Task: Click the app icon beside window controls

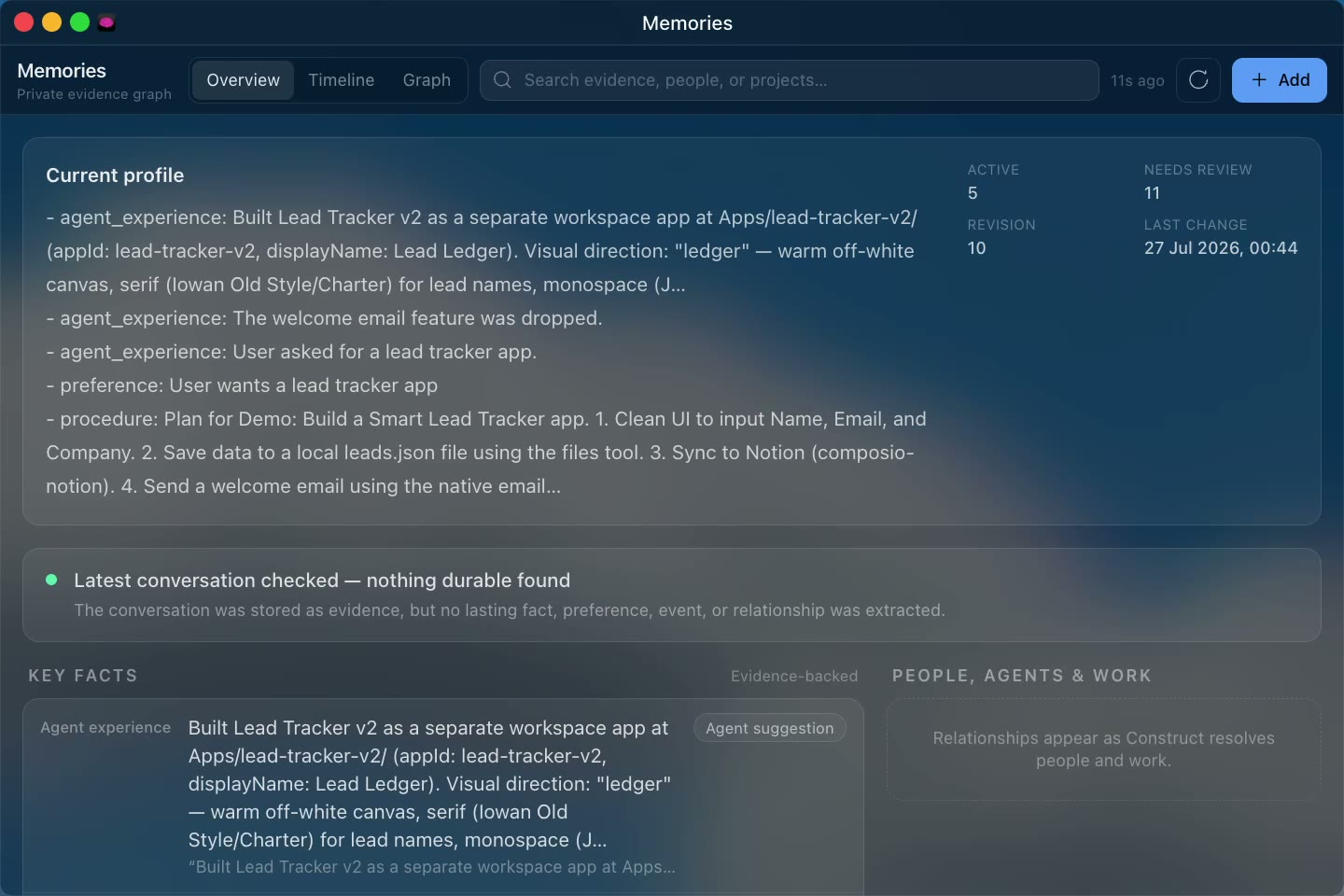Action: tap(106, 22)
